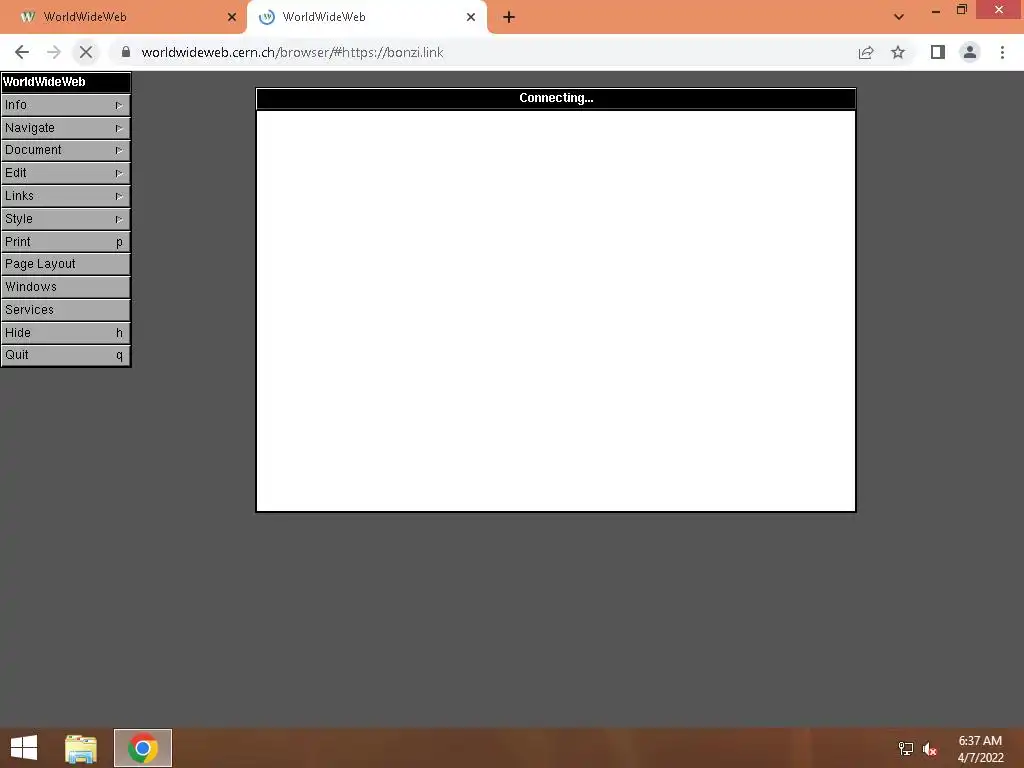Viewport: 1024px width, 768px height.
Task: Click the muted volume tray icon
Action: (x=929, y=748)
